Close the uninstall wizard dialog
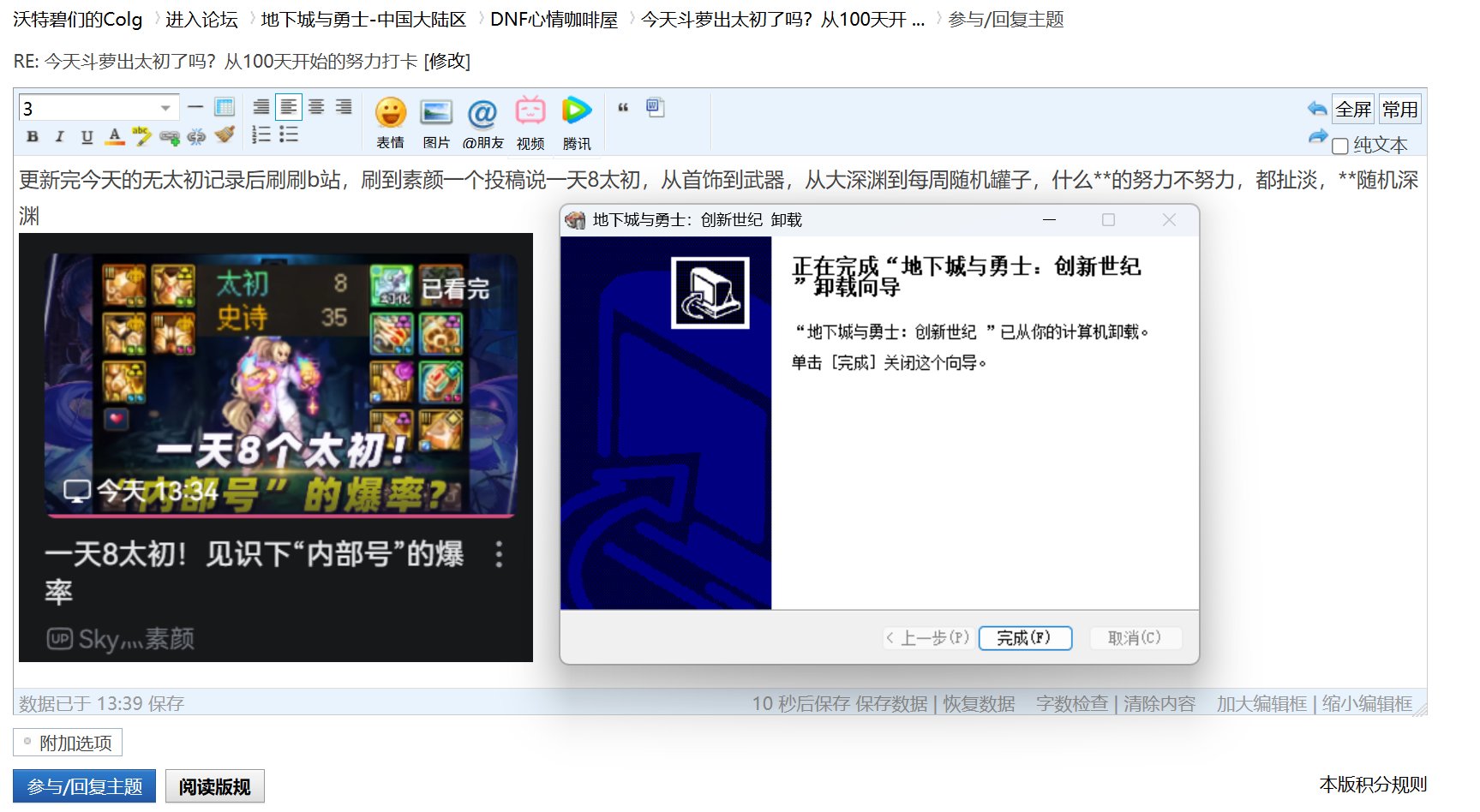Image resolution: width=1480 pixels, height=812 pixels. pos(1169,220)
